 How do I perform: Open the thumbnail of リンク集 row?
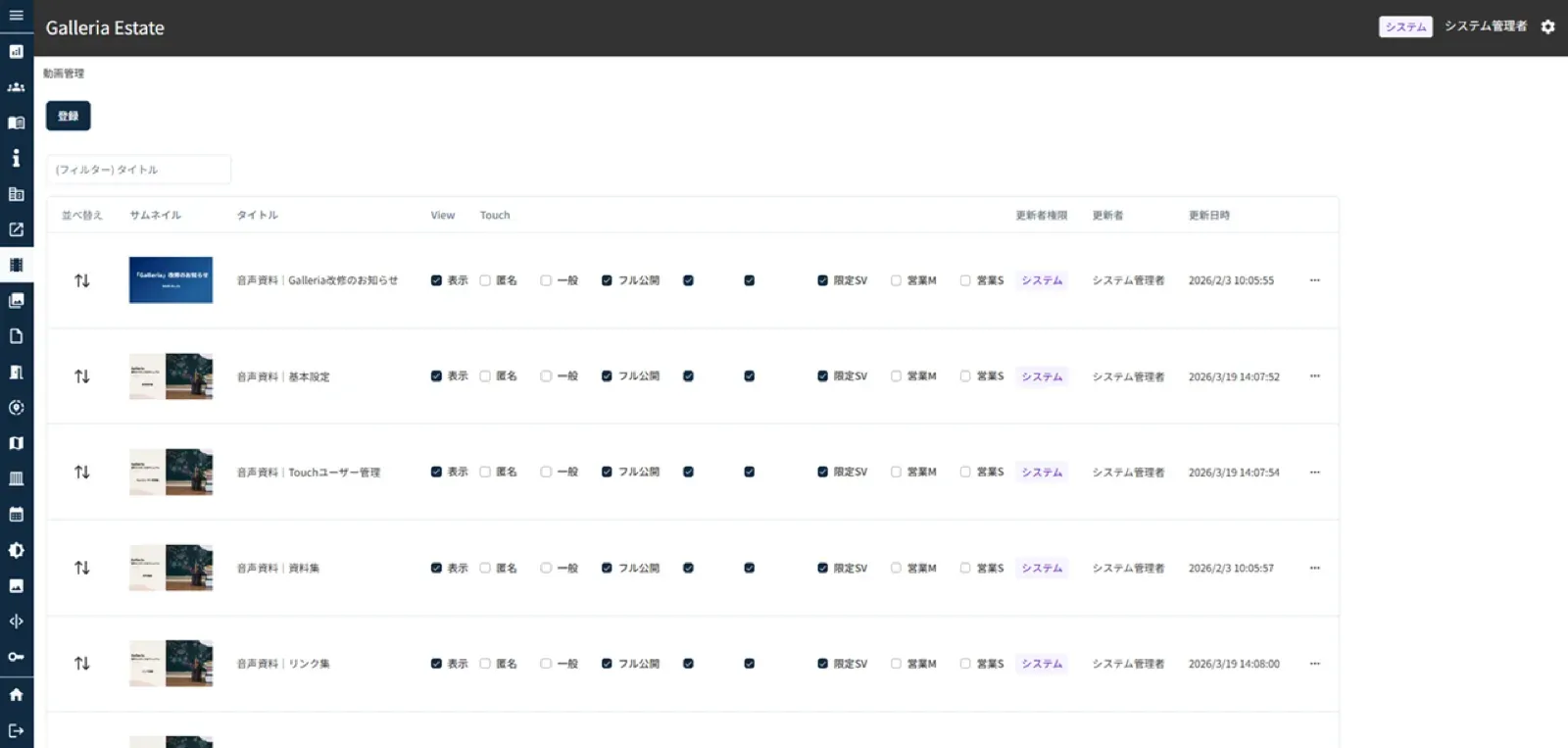click(x=171, y=664)
